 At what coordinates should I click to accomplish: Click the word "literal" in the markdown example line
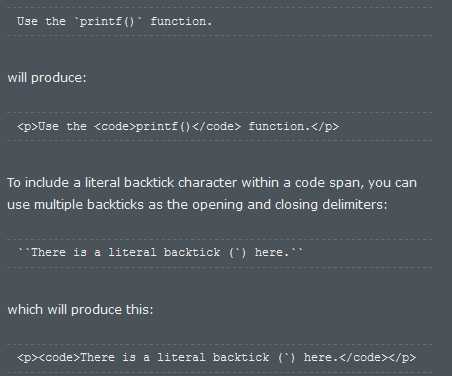(132, 252)
